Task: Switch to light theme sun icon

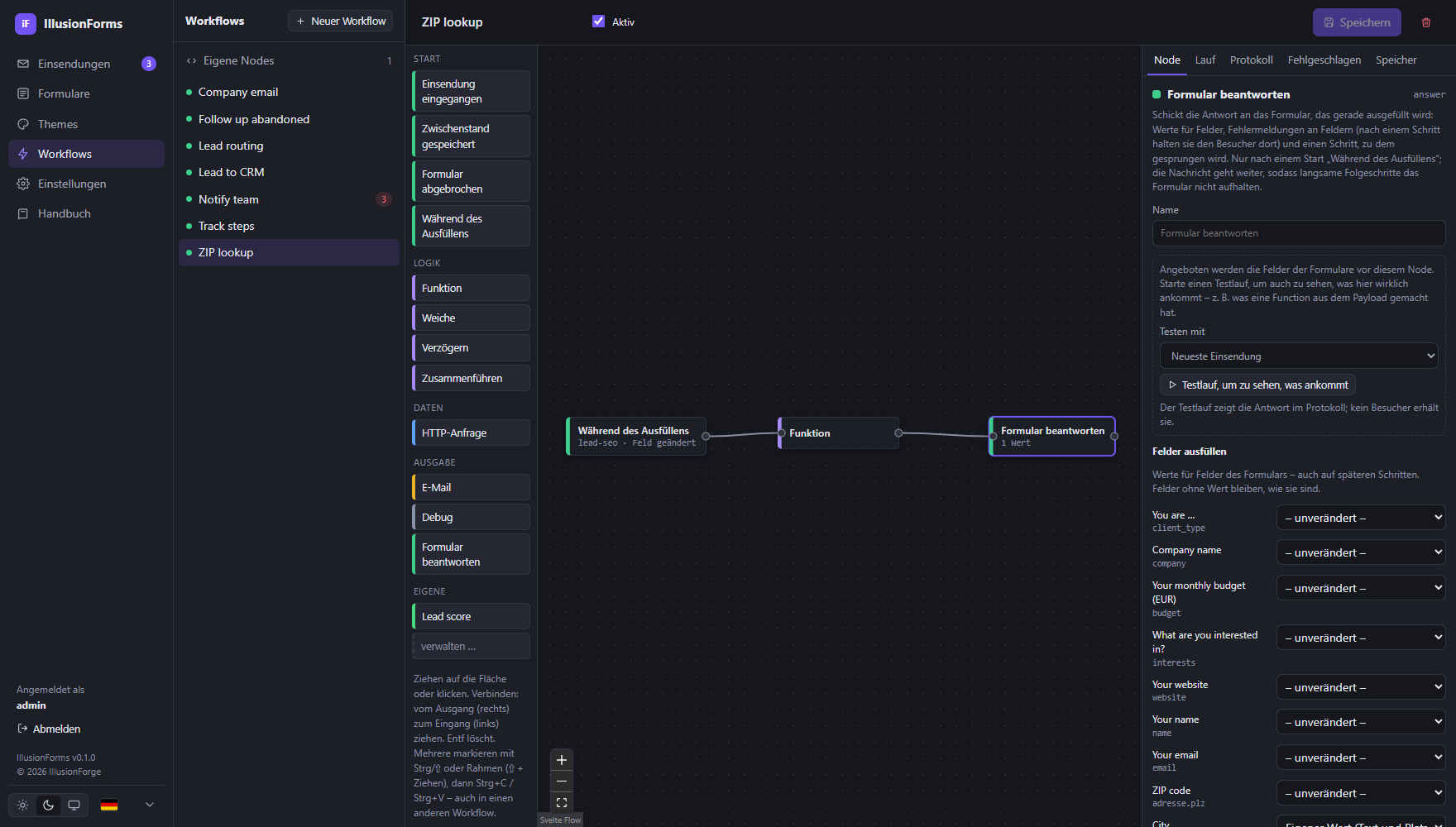Action: click(x=23, y=805)
